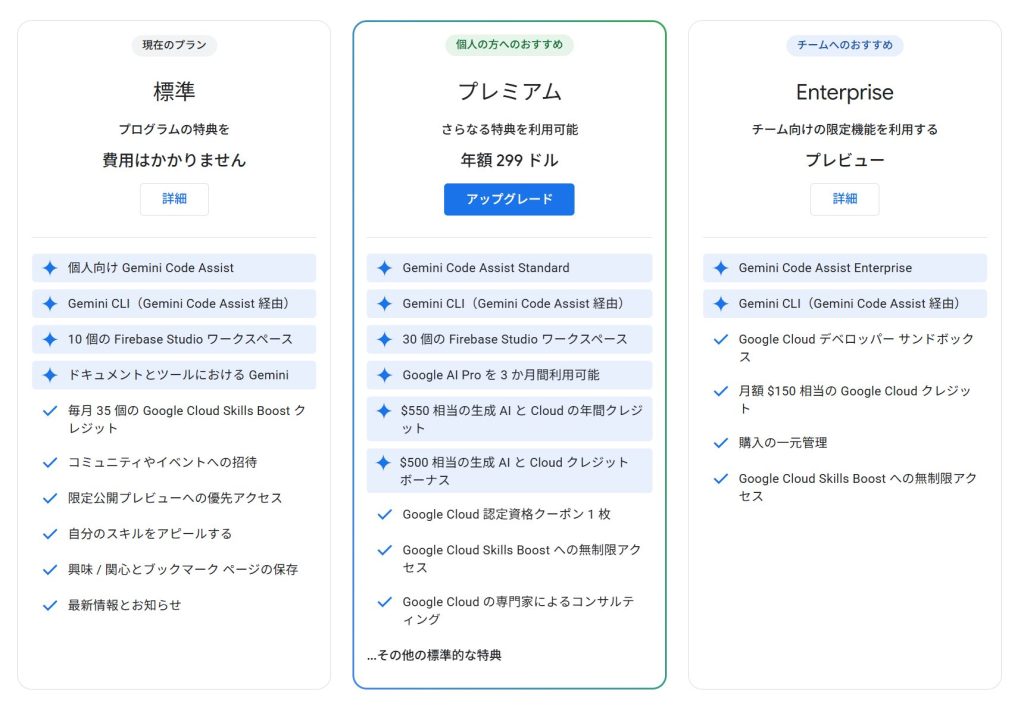This screenshot has height=705, width=1024.
Task: Click the 年額 299 ドル price text
Action: coord(509,160)
